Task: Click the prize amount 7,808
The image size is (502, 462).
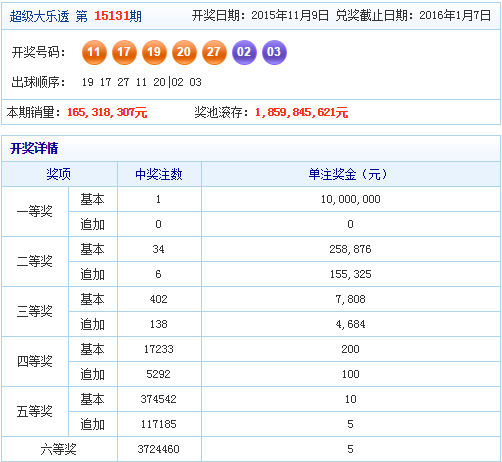Action: [350, 299]
